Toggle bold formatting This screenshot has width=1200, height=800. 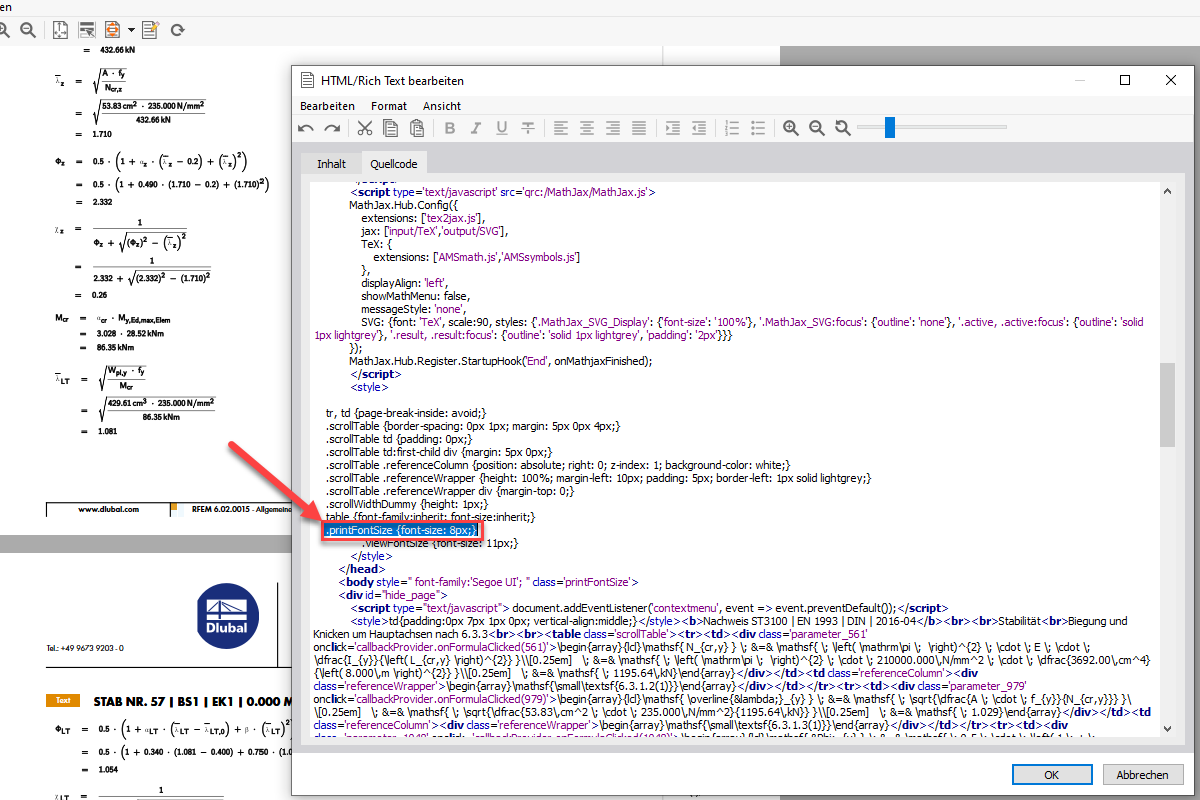click(x=450, y=128)
